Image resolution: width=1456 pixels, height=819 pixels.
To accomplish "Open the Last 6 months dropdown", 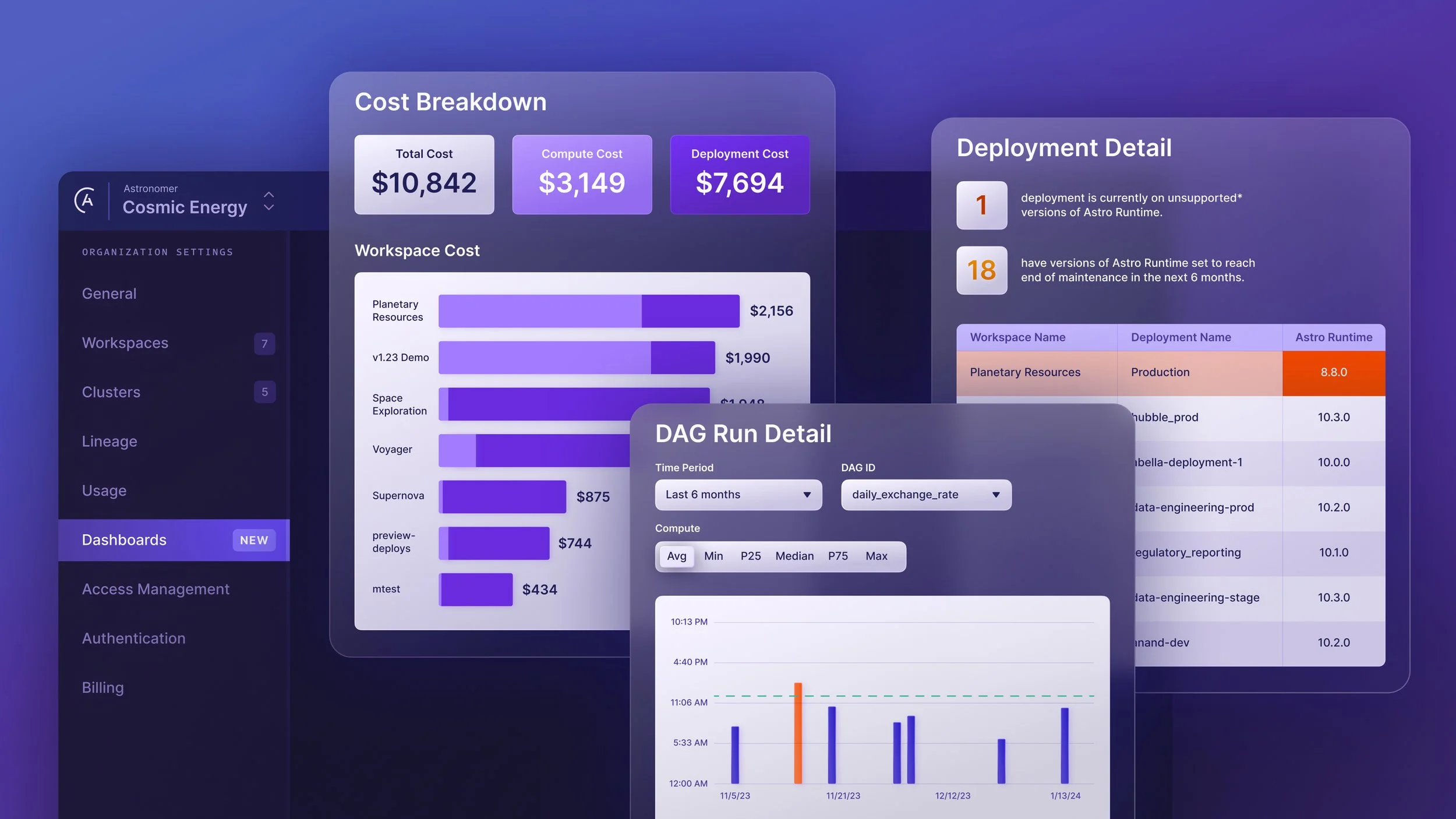I will coord(738,495).
